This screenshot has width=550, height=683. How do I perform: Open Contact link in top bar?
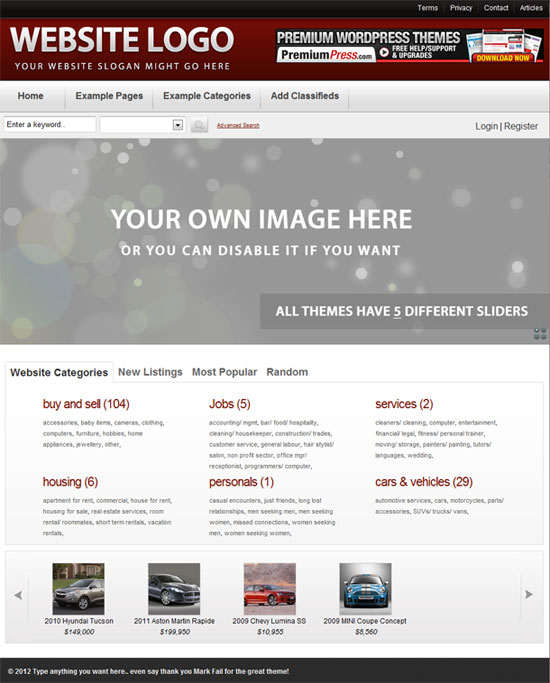point(496,8)
